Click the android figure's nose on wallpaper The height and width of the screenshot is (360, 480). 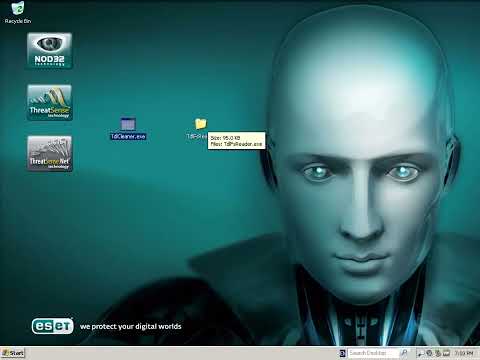tap(362, 223)
